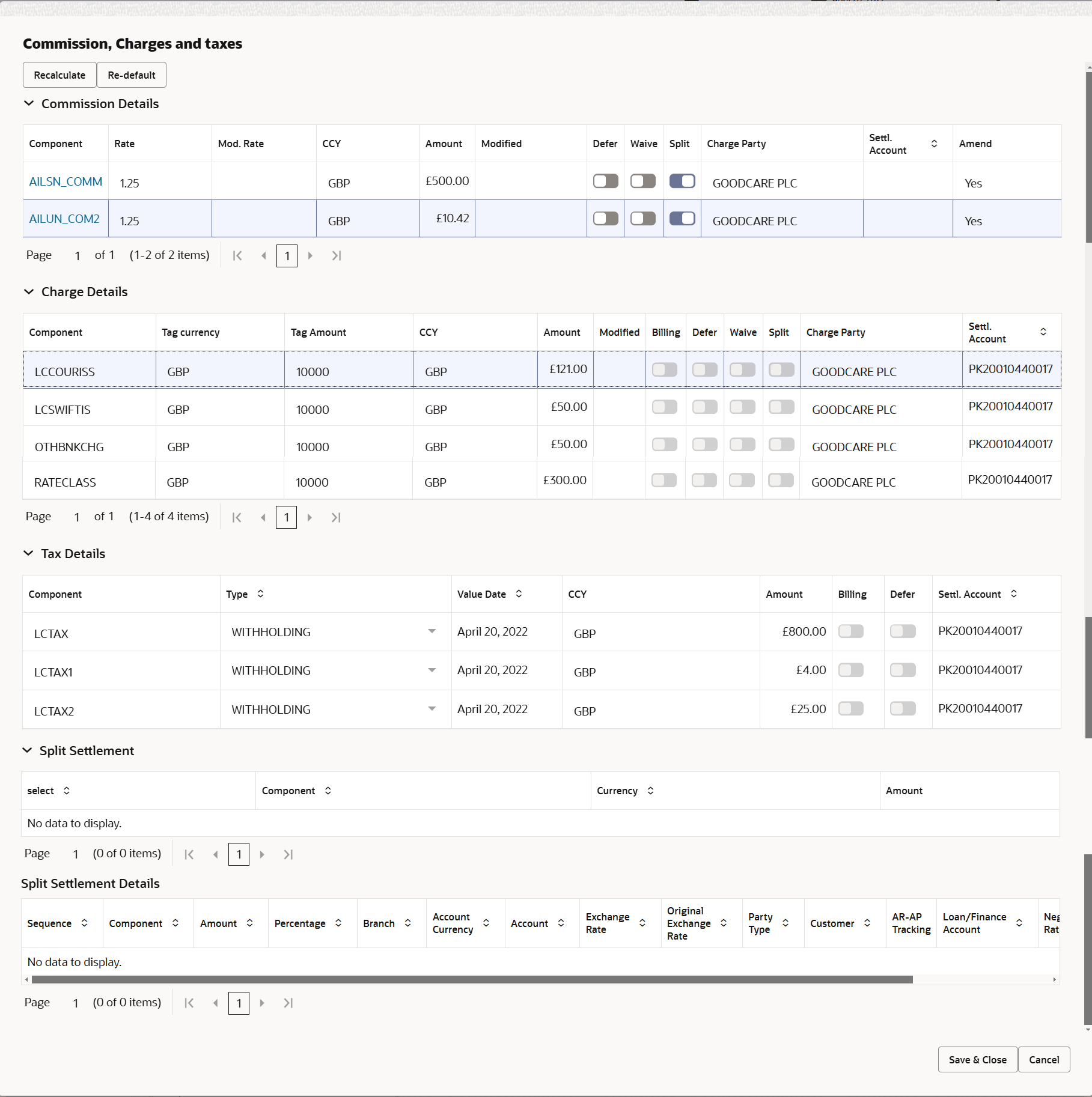This screenshot has width=1092, height=1097.
Task: Sort the Value Date column in Tax Details
Action: pyautogui.click(x=519, y=594)
